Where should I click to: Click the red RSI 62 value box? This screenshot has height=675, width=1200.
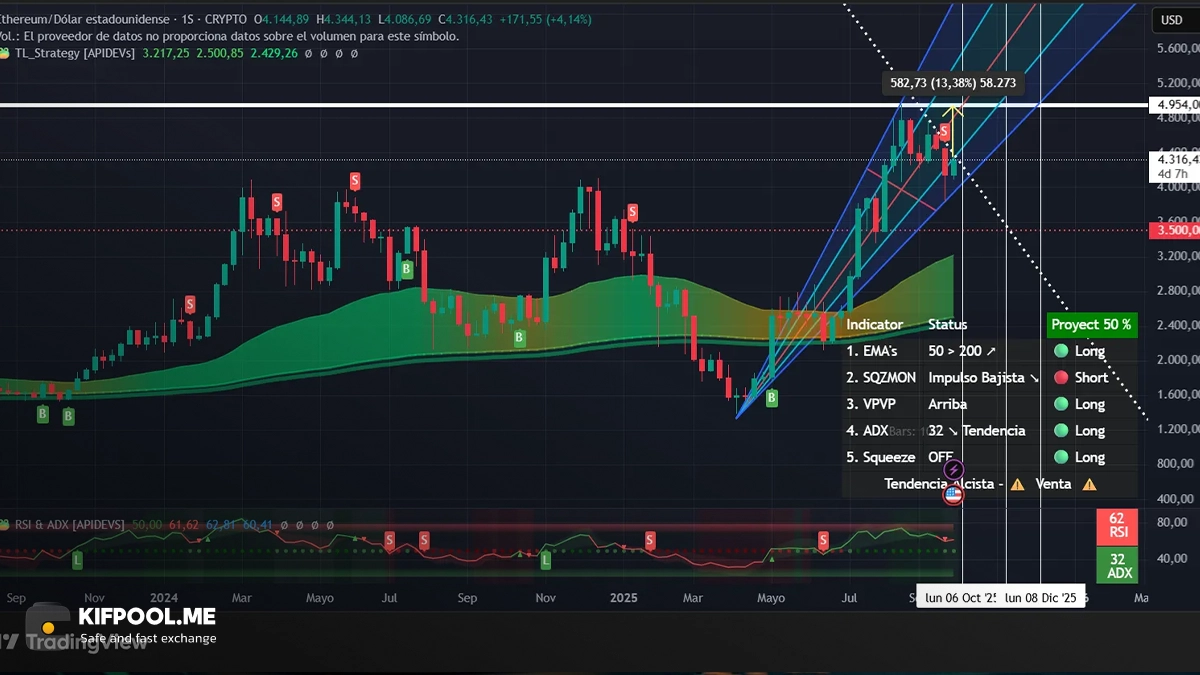pos(1117,526)
